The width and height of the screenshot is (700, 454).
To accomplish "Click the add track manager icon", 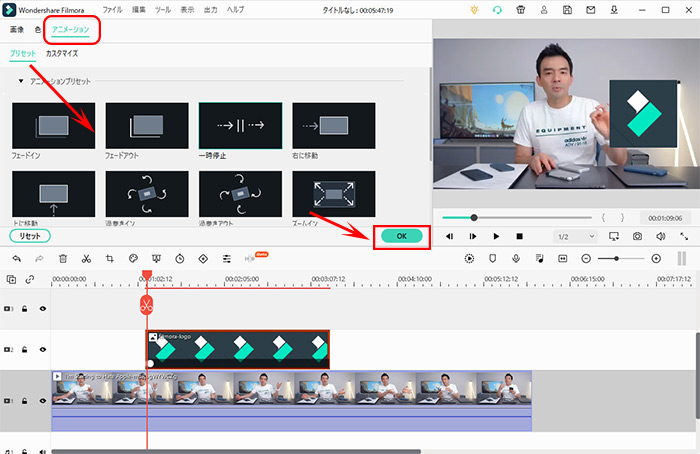I will [12, 279].
